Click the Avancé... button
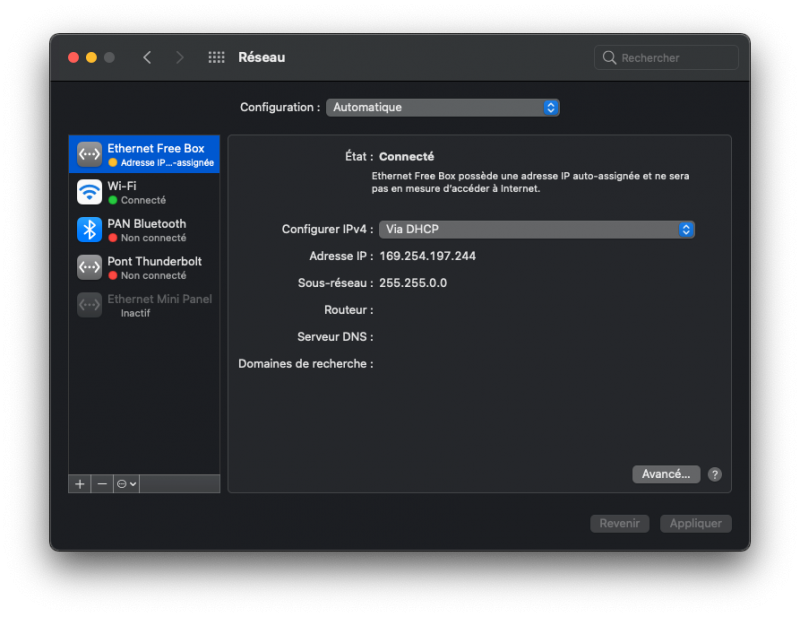Screen dimensions: 800x617 [666, 474]
